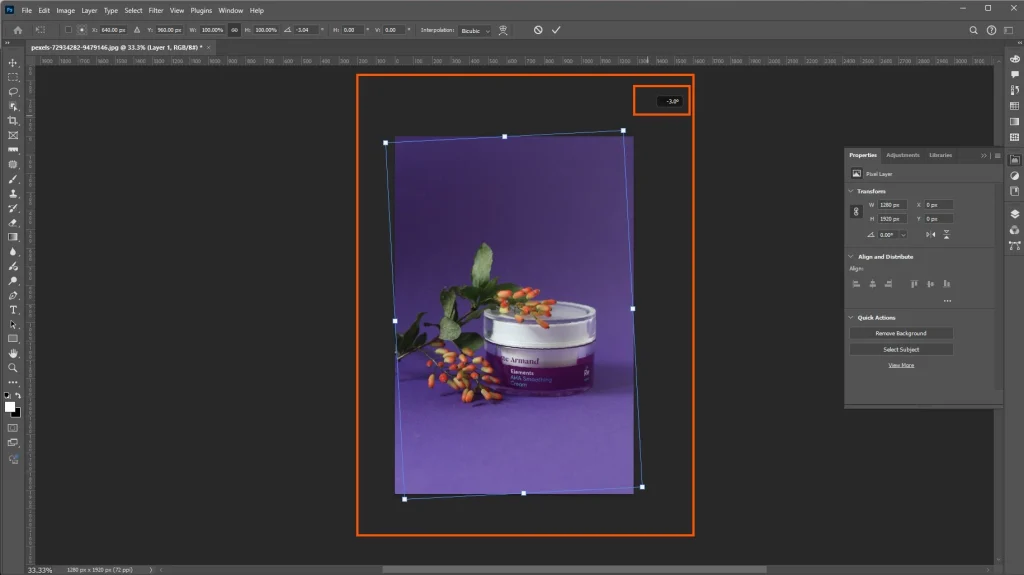Screen dimensions: 1024x575
Task: Collapse the Properties panel with double arrows
Action: (x=984, y=156)
